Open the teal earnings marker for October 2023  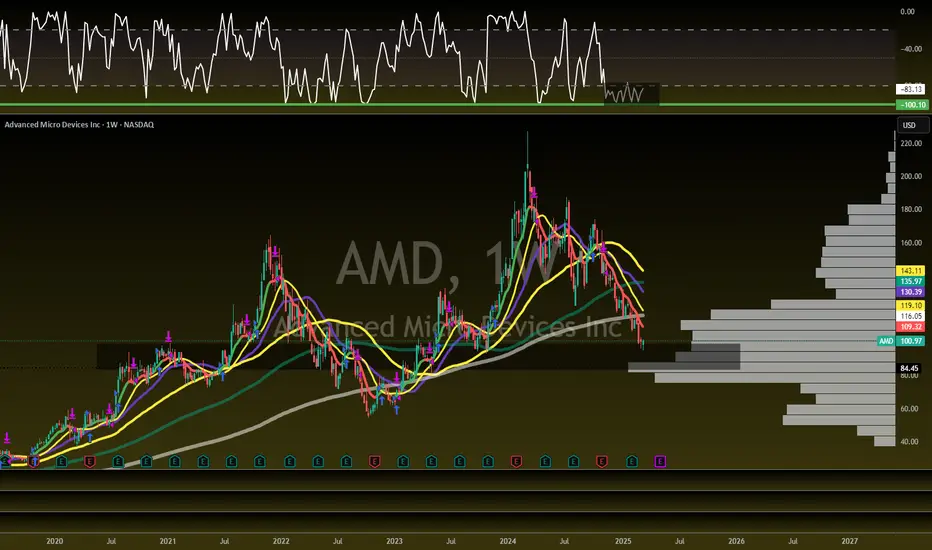488,461
